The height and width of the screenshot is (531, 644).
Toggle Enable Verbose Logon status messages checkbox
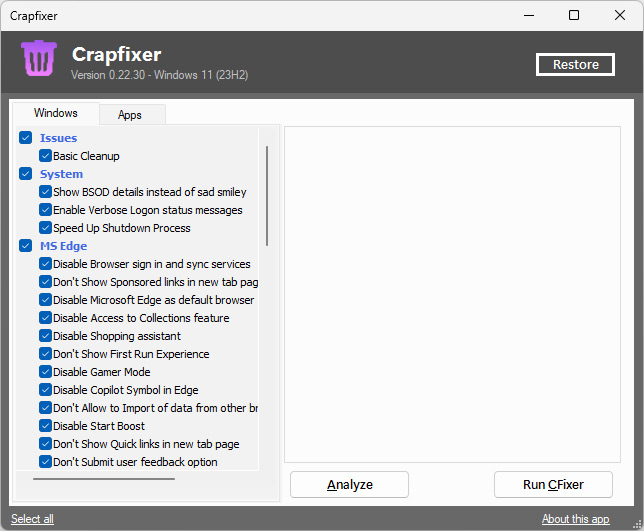45,210
